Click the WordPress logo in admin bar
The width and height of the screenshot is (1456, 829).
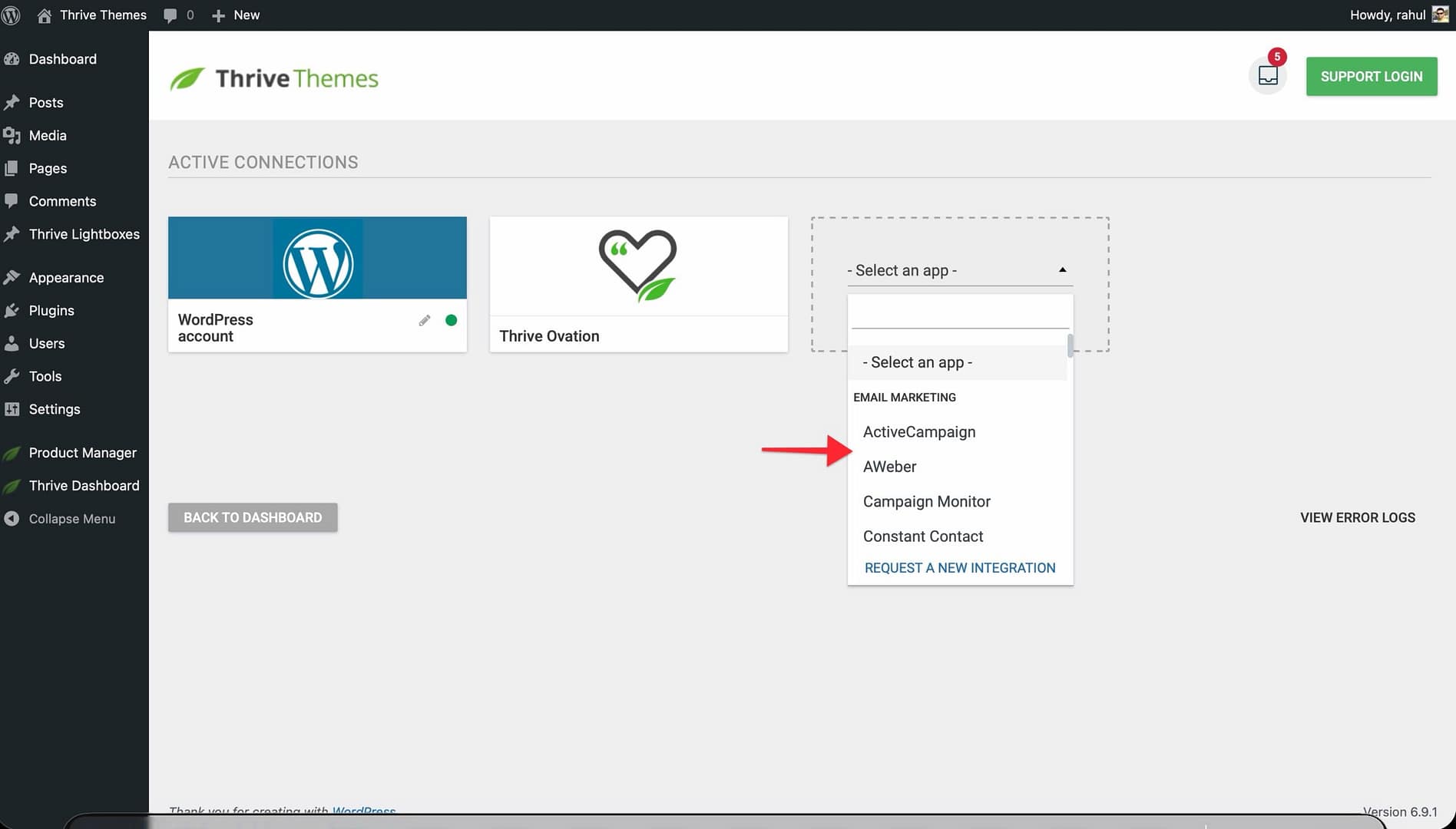coord(12,15)
